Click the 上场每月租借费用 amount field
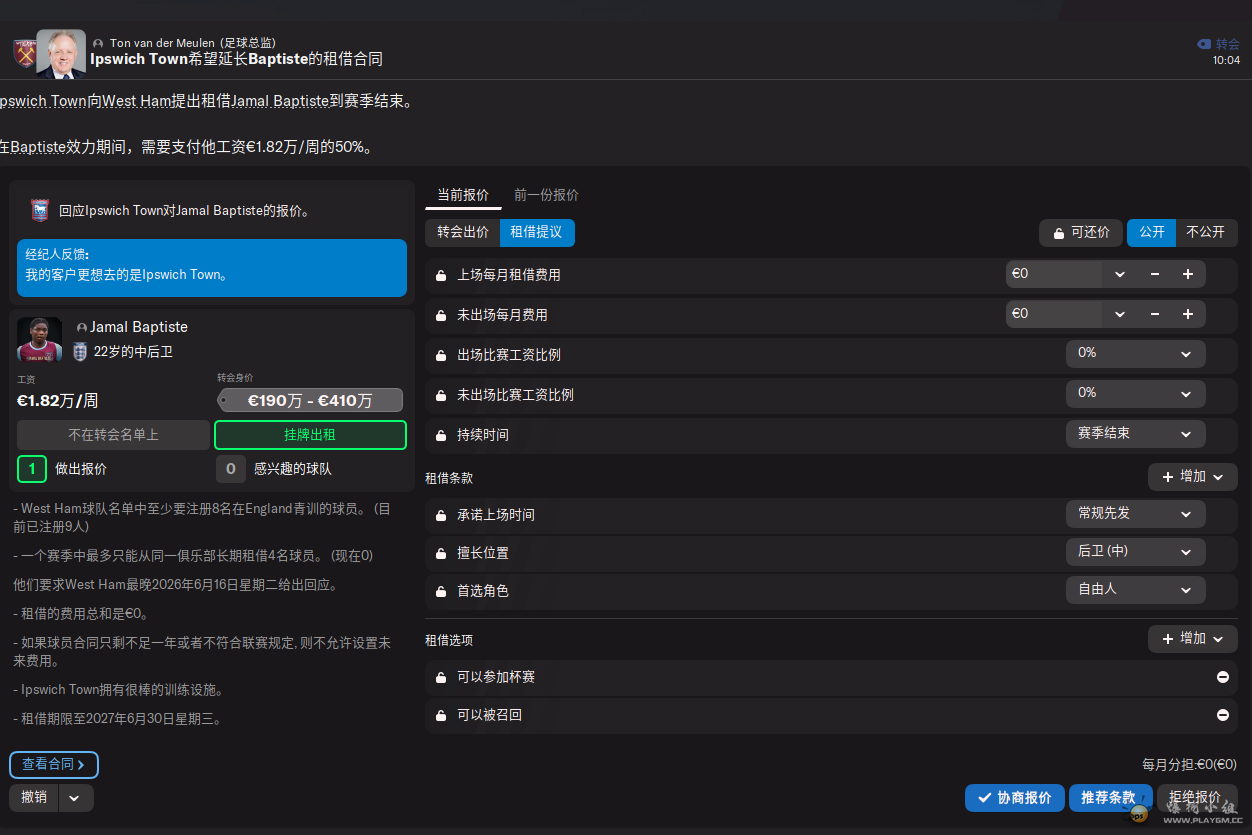This screenshot has width=1252, height=835. [x=1054, y=274]
